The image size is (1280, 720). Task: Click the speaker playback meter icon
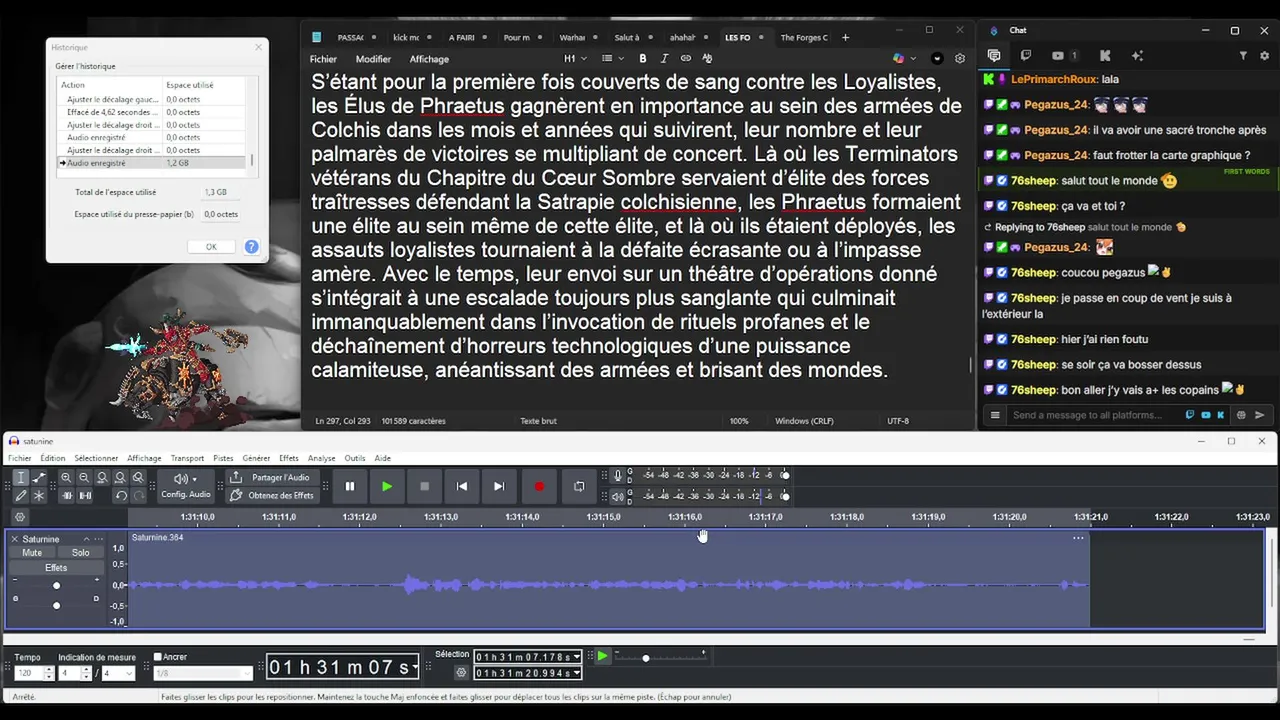point(617,496)
